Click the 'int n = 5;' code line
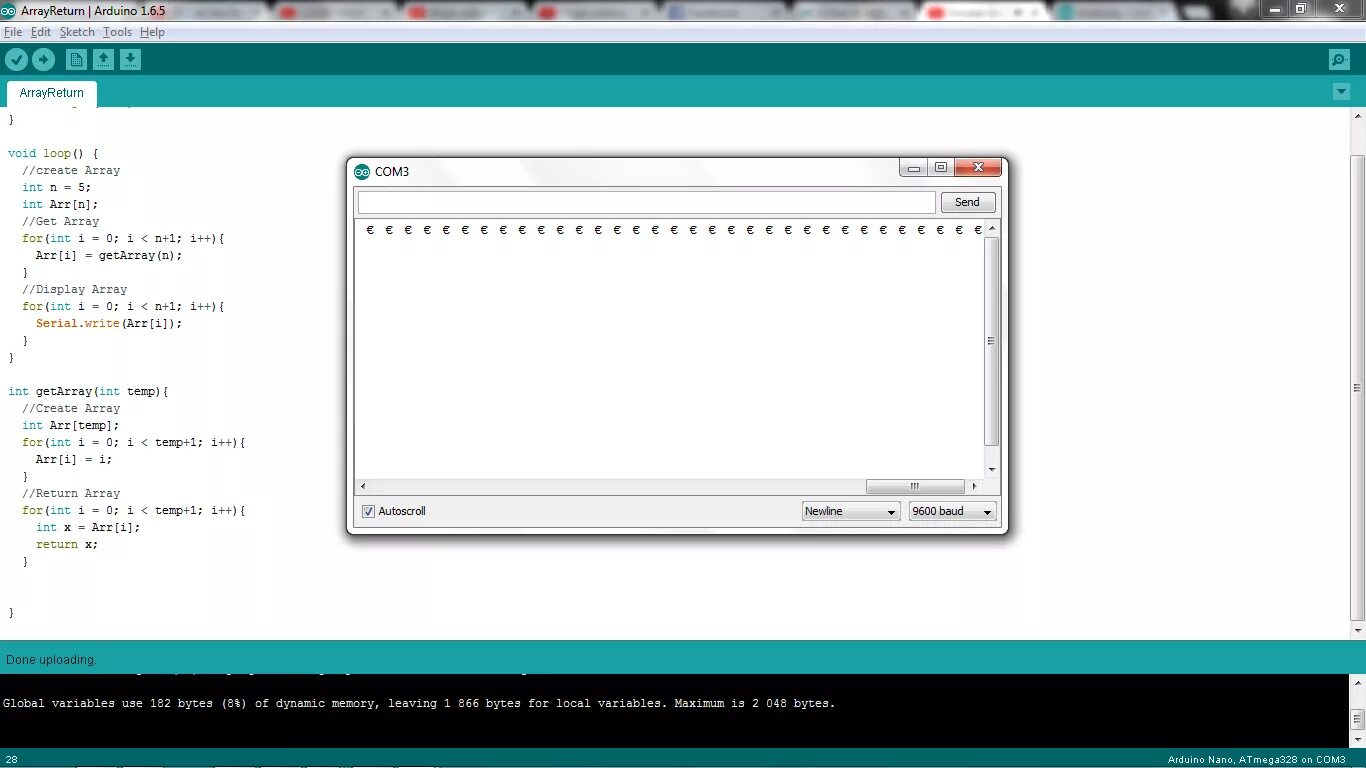Viewport: 1366px width, 768px height. pos(57,187)
